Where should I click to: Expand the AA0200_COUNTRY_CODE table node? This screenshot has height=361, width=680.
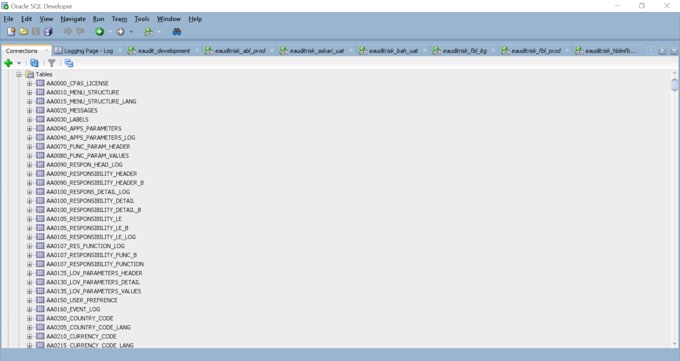point(29,318)
